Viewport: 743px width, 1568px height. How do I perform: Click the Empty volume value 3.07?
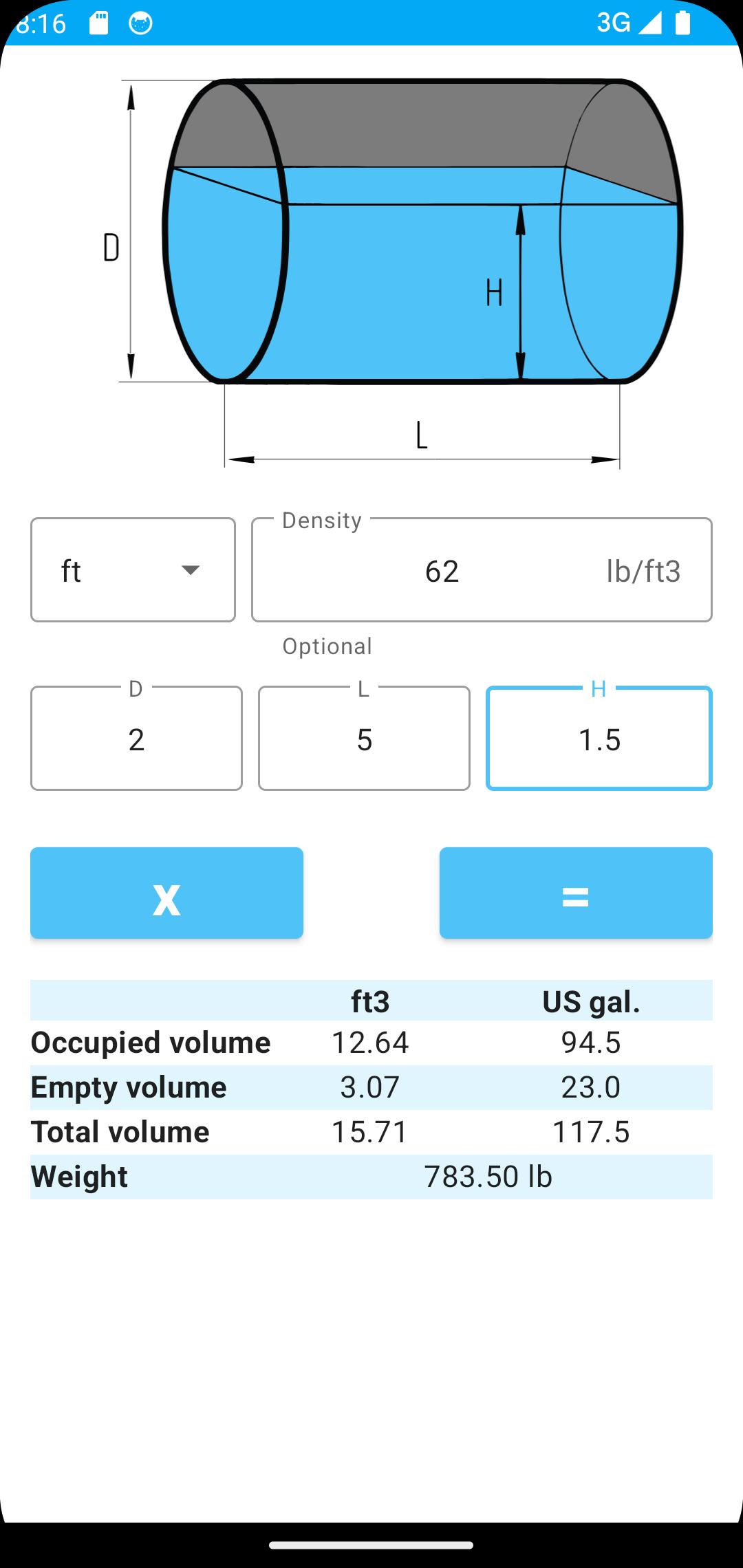[x=371, y=1087]
